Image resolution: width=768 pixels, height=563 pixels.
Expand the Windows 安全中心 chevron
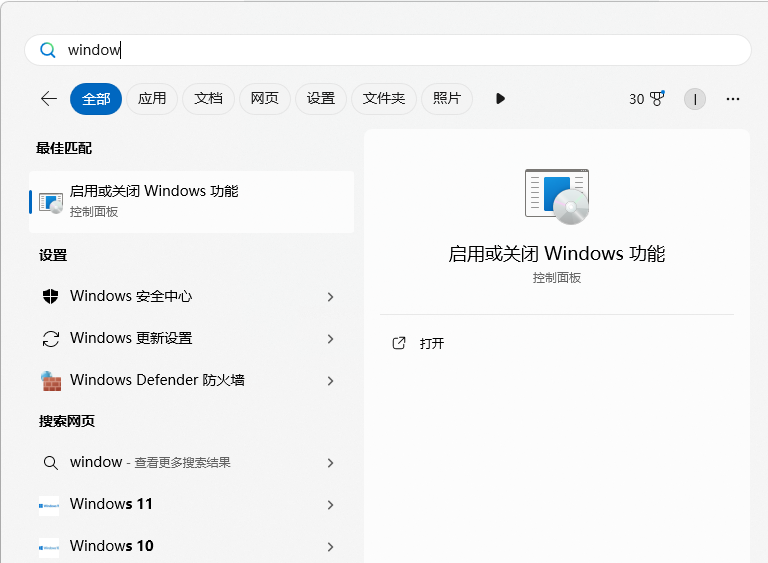(x=331, y=297)
